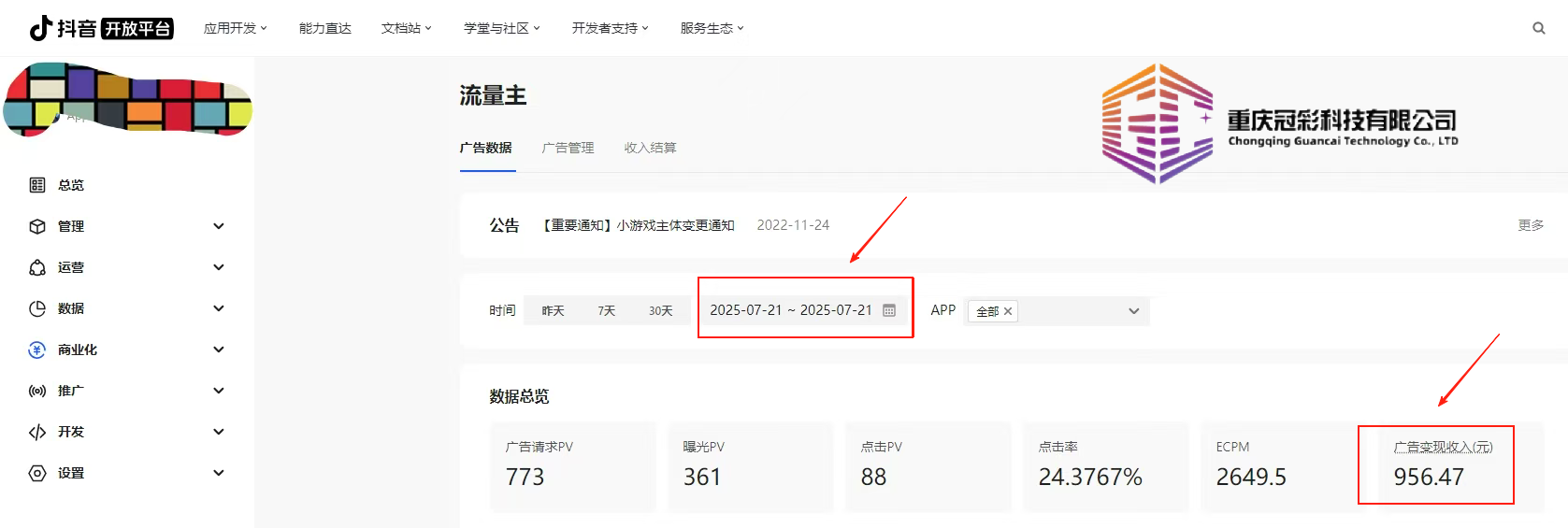Select the 昨天 time filter
Viewport: 1568px width, 528px height.
pos(554,310)
